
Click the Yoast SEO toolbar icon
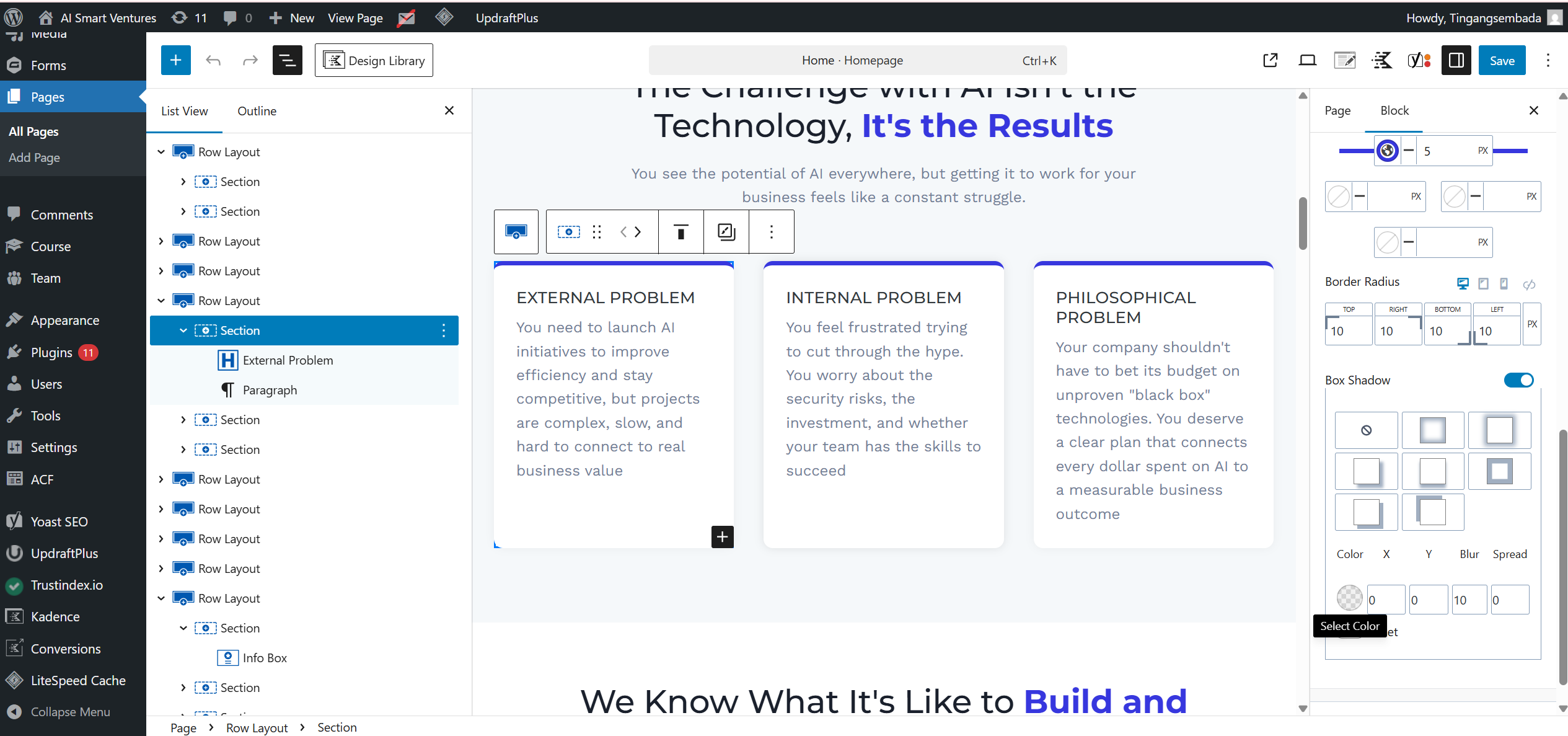pos(1419,60)
